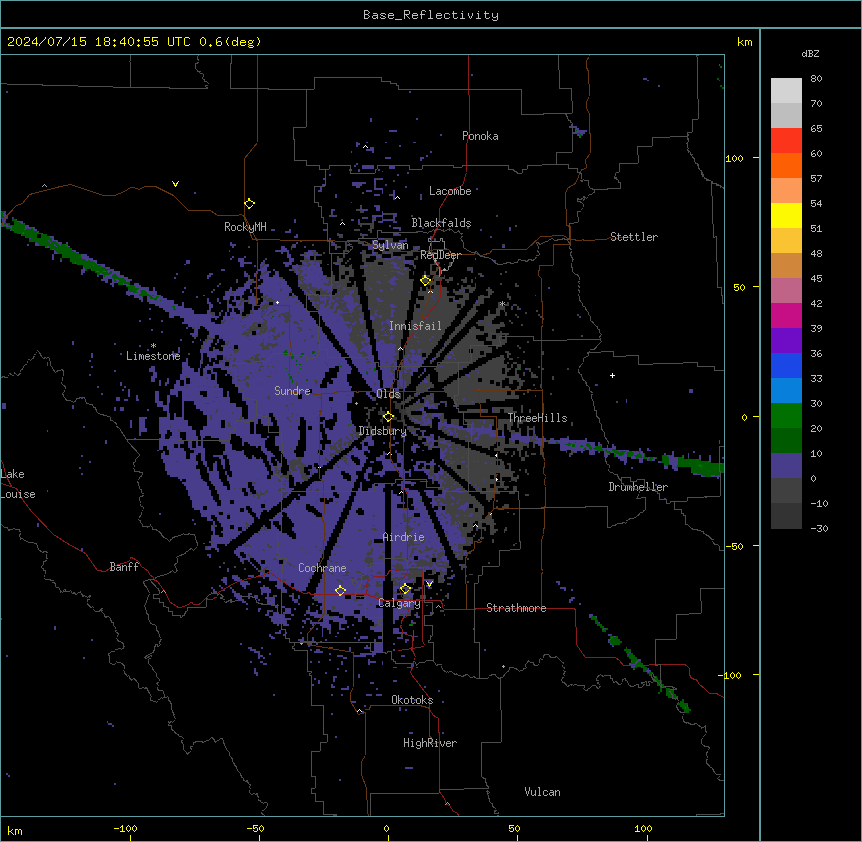Viewport: 862px width, 842px height.
Task: Click the Cochrane city label
Action: point(322,568)
